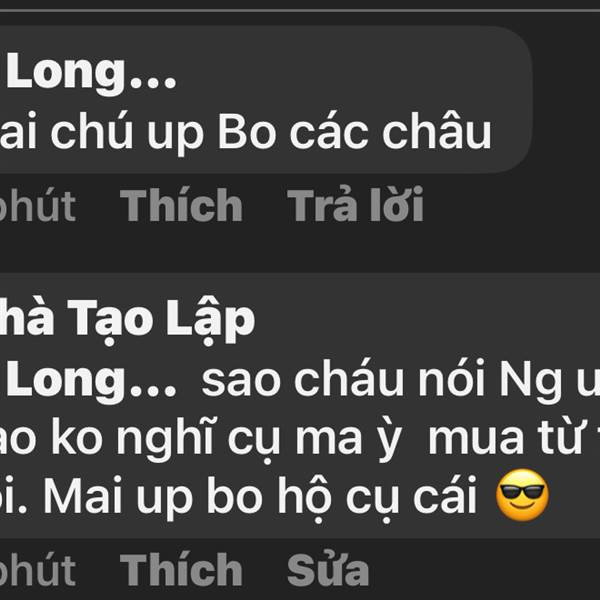Image resolution: width=600 pixels, height=600 pixels.
Task: Click the thin divider line above the comments
Action: tap(300, 10)
